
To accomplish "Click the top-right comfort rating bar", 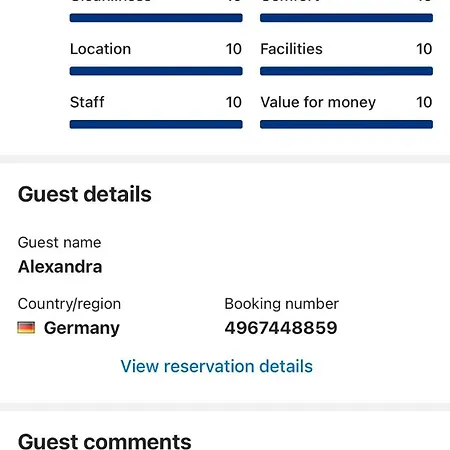I will click(346, 18).
